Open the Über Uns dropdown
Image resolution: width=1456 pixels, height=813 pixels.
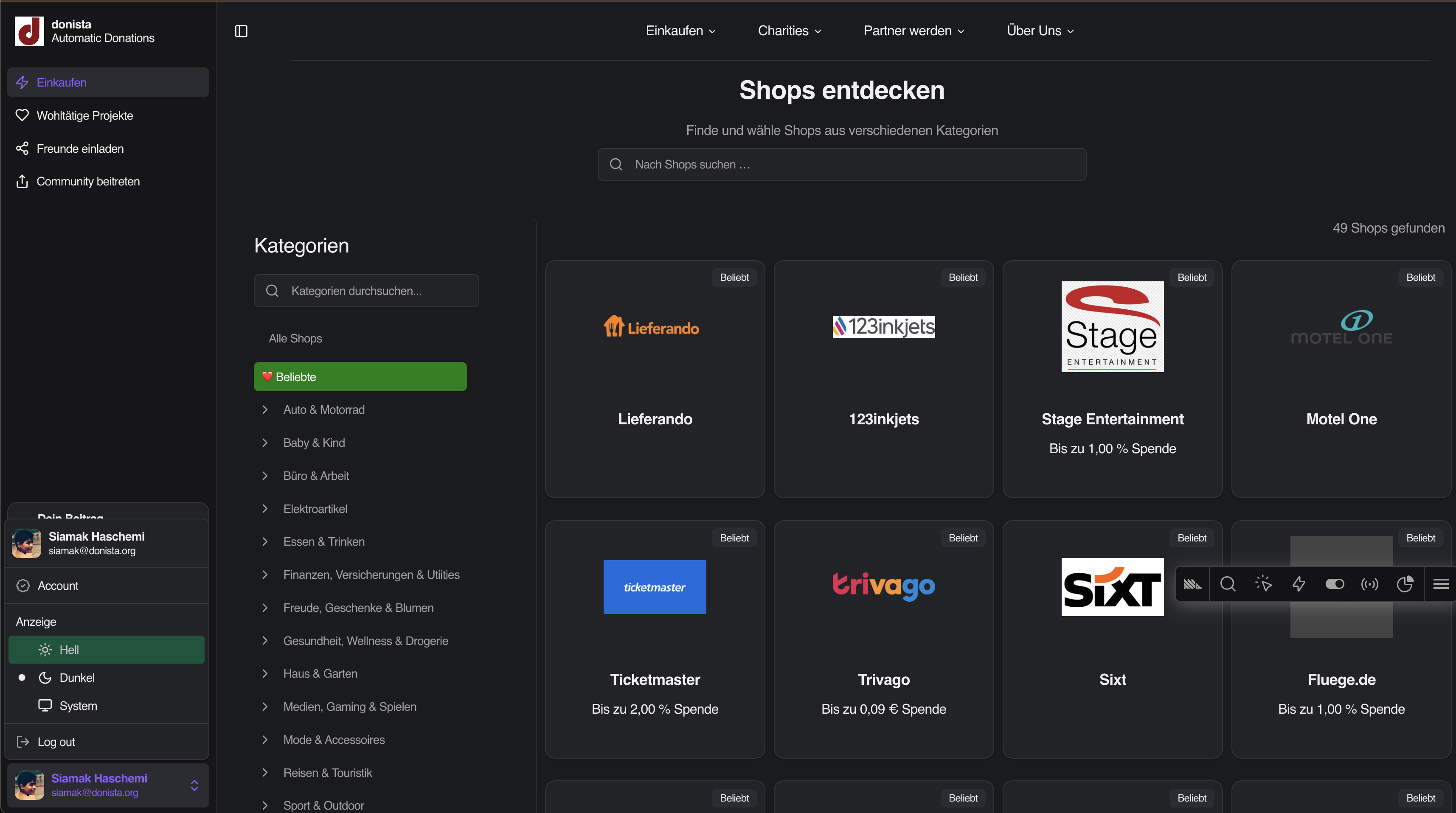coord(1040,31)
